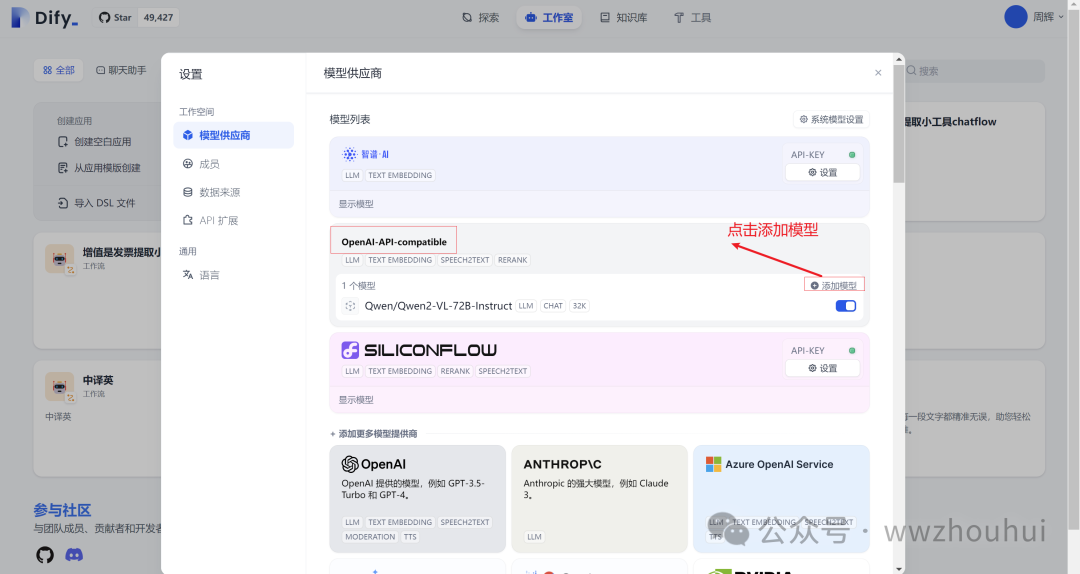The image size is (1080, 574).
Task: Select 模型供应商 in settings sidebar
Action: 233,135
